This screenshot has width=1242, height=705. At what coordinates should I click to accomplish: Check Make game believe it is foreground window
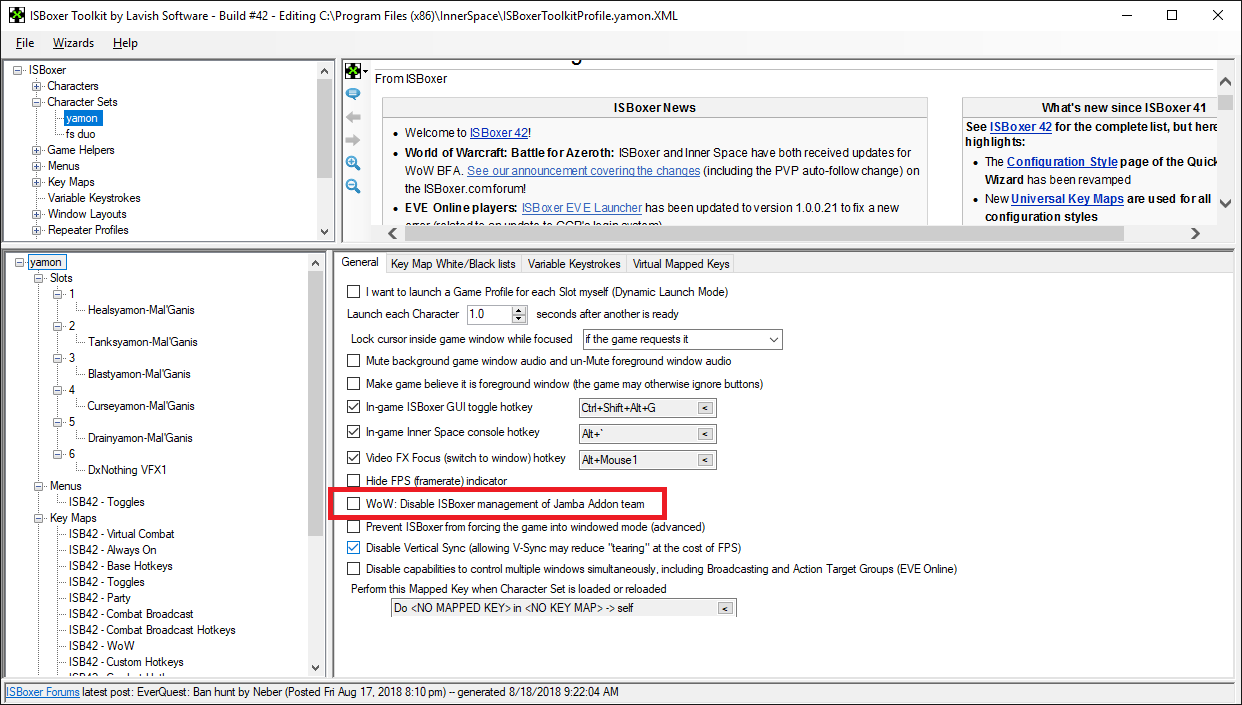coord(353,384)
